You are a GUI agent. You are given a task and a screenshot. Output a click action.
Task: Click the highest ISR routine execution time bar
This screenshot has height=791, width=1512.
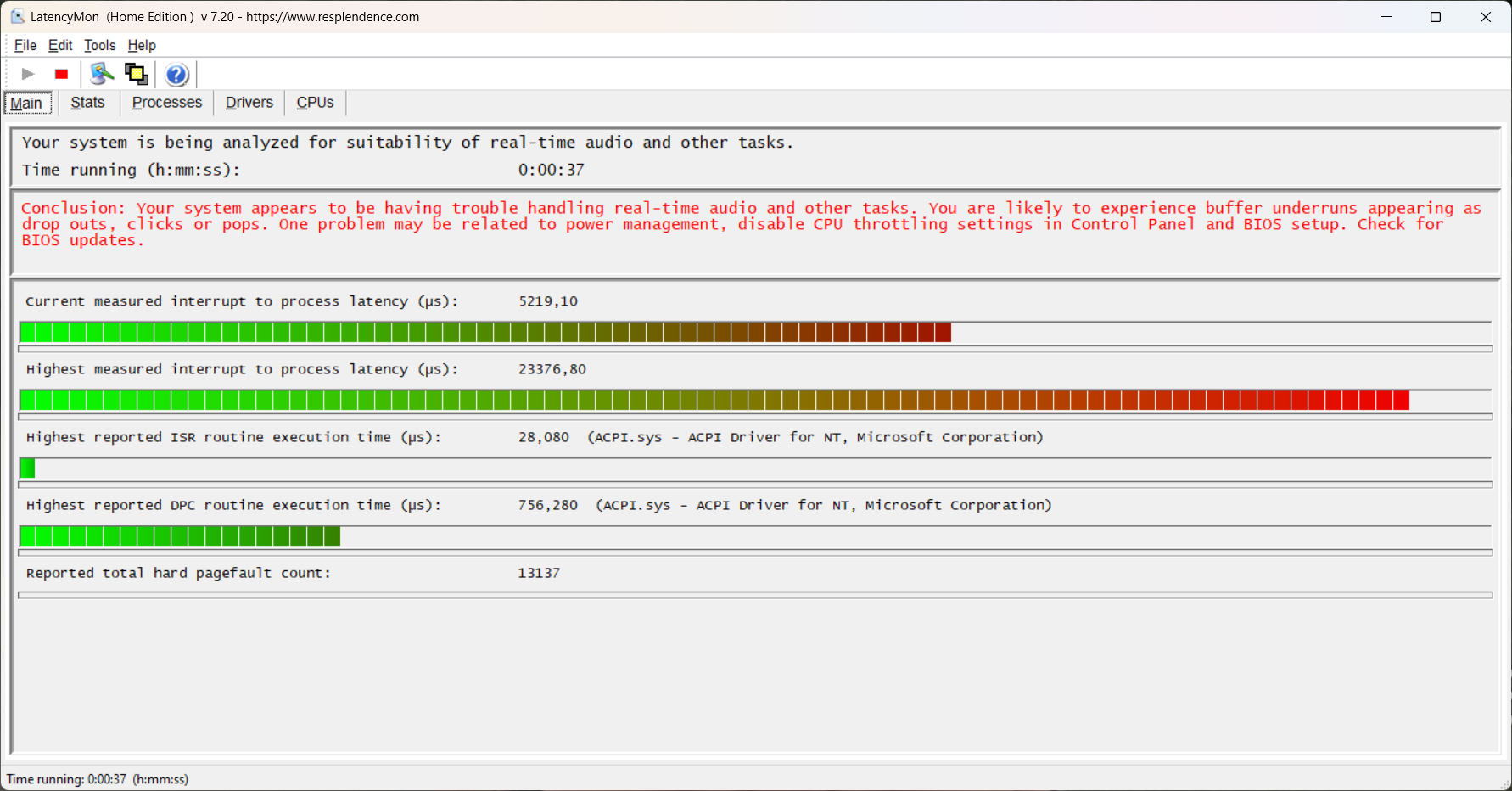(755, 468)
